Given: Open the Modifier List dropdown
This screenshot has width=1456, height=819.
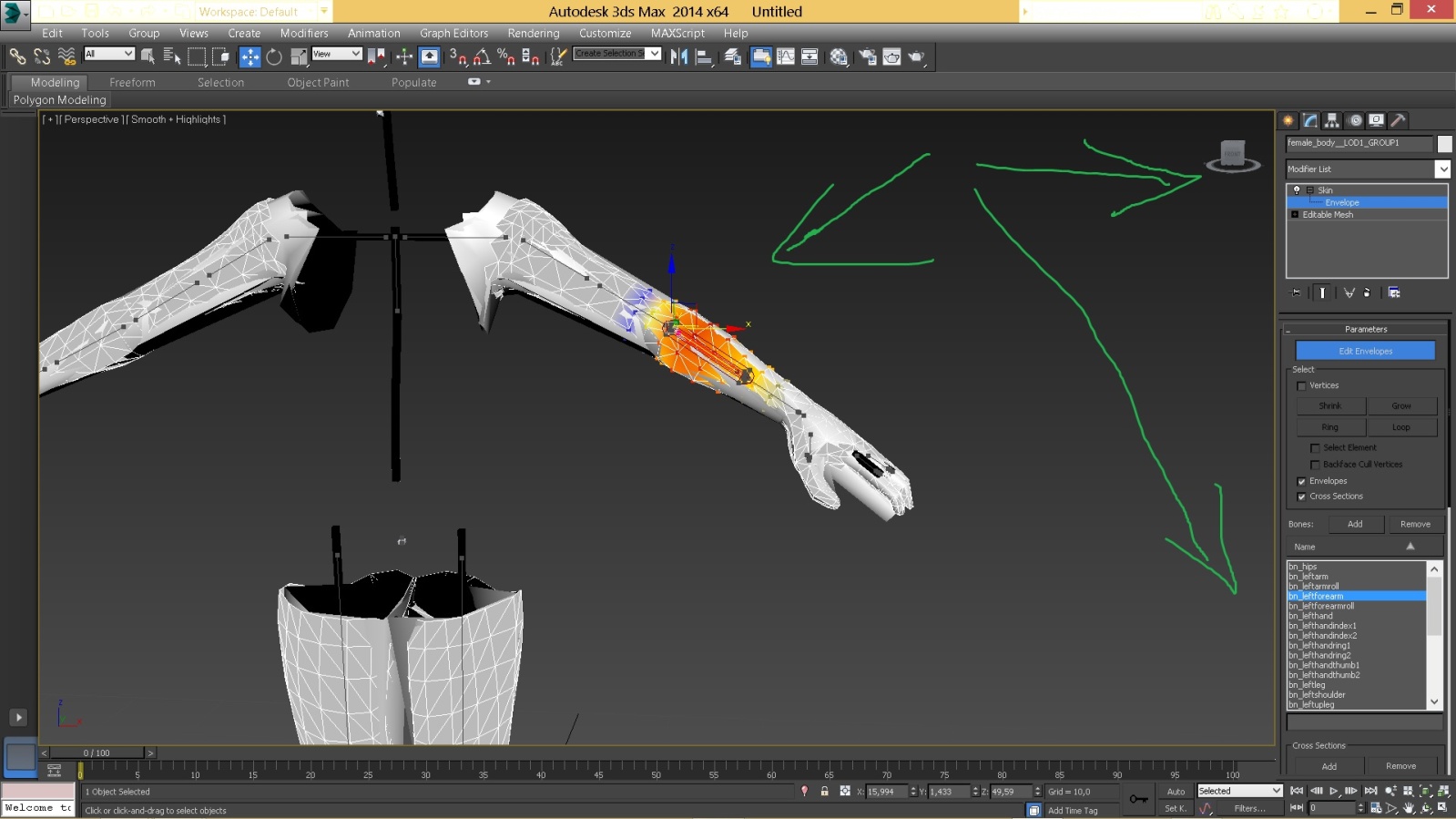Looking at the screenshot, I should click(x=1442, y=169).
